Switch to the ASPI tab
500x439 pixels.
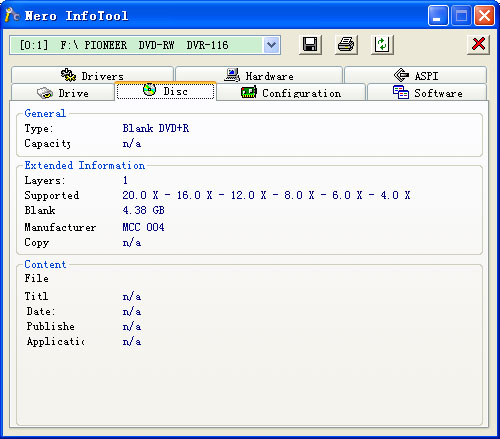pos(416,75)
